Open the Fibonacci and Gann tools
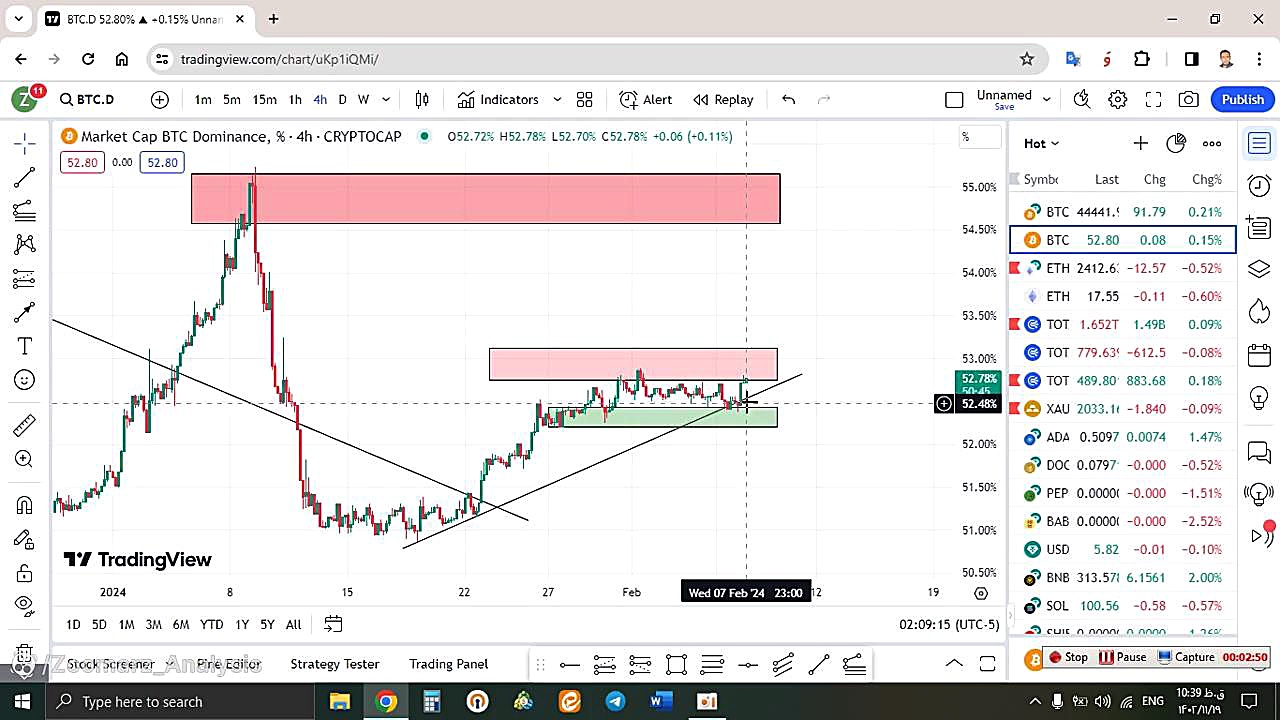The image size is (1280, 720). click(x=25, y=211)
